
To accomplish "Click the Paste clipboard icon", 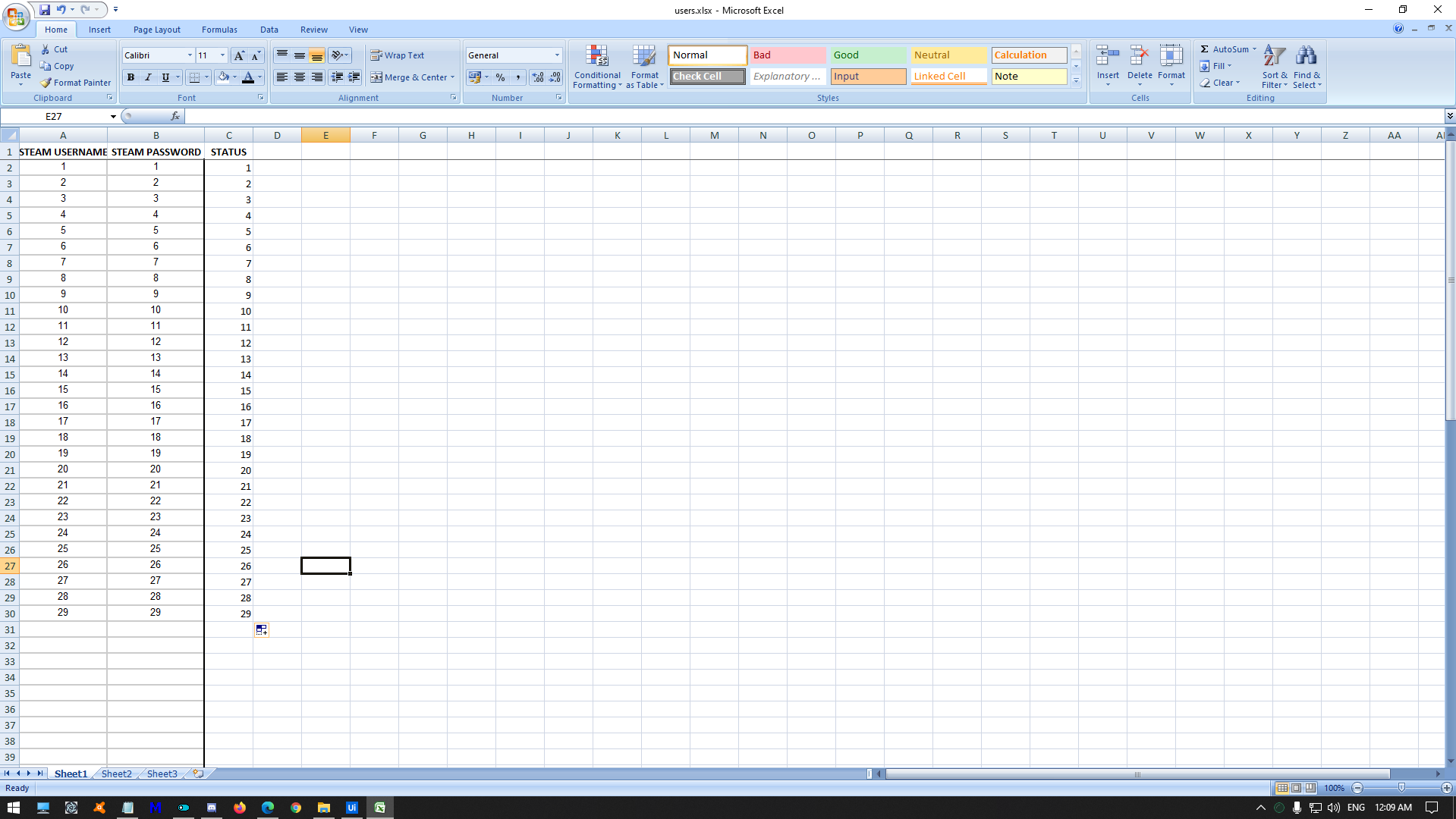I will [x=21, y=56].
